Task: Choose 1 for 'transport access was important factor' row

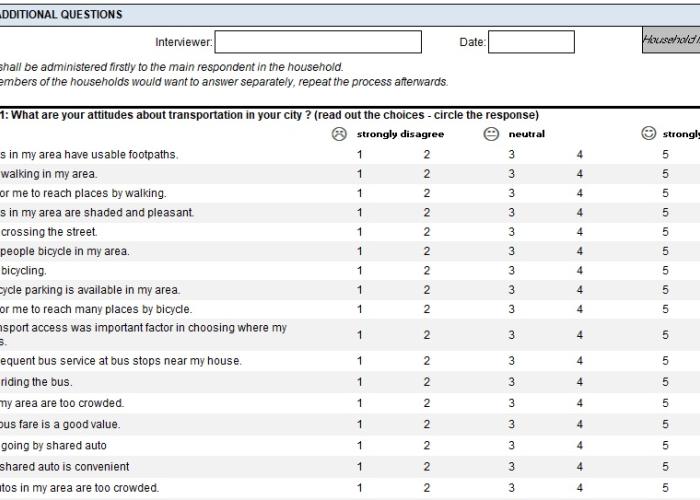Action: point(360,335)
